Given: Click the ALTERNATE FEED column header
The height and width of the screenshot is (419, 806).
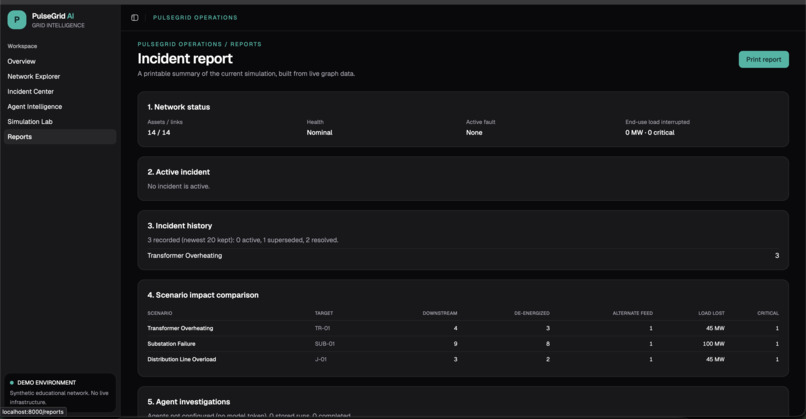Looking at the screenshot, I should pyautogui.click(x=632, y=313).
